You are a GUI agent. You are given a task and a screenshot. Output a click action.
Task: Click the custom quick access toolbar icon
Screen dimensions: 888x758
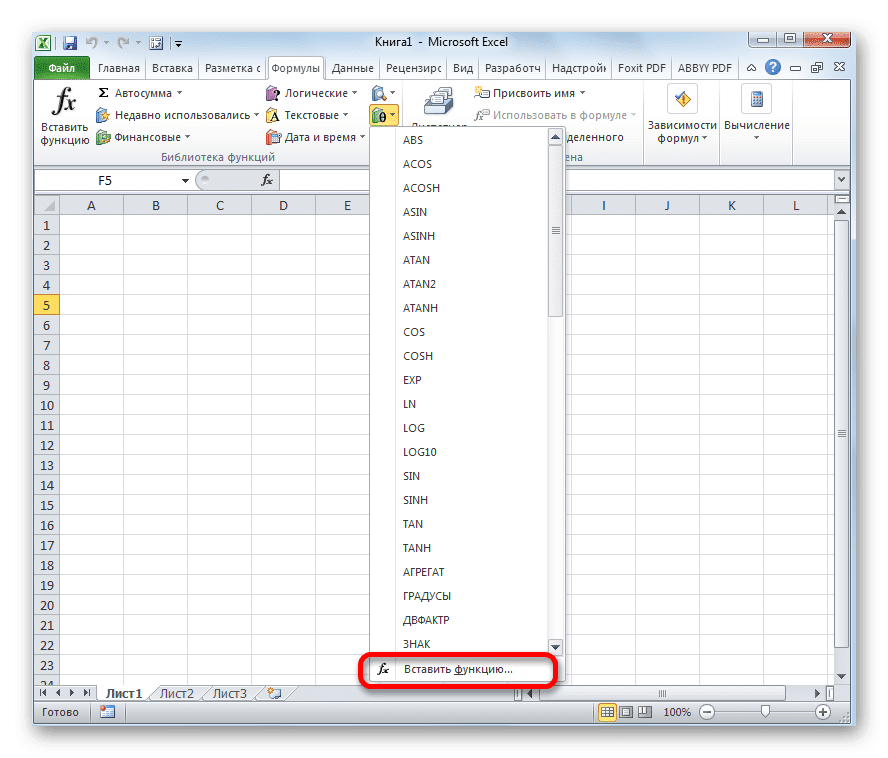156,43
